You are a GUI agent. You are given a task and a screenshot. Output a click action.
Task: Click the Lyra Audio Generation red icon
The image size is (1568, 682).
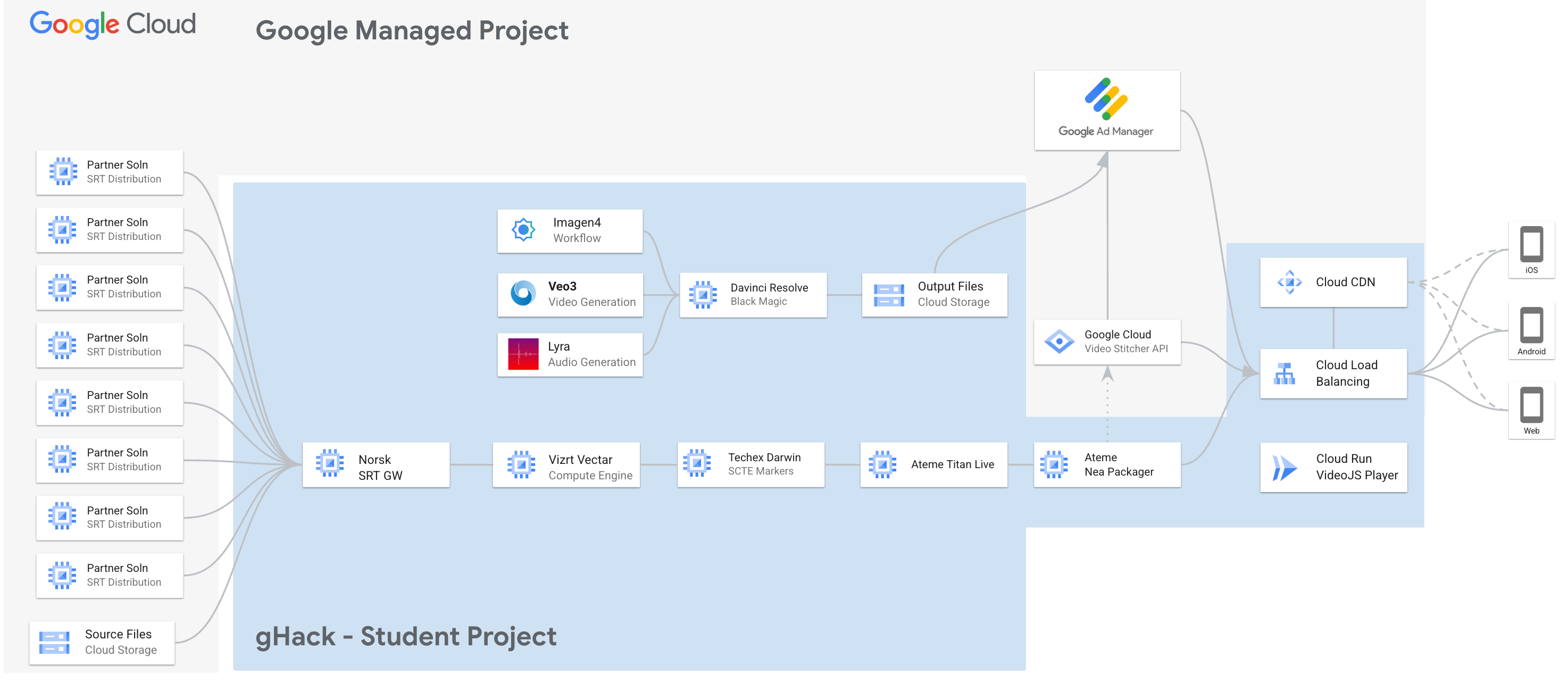[523, 354]
